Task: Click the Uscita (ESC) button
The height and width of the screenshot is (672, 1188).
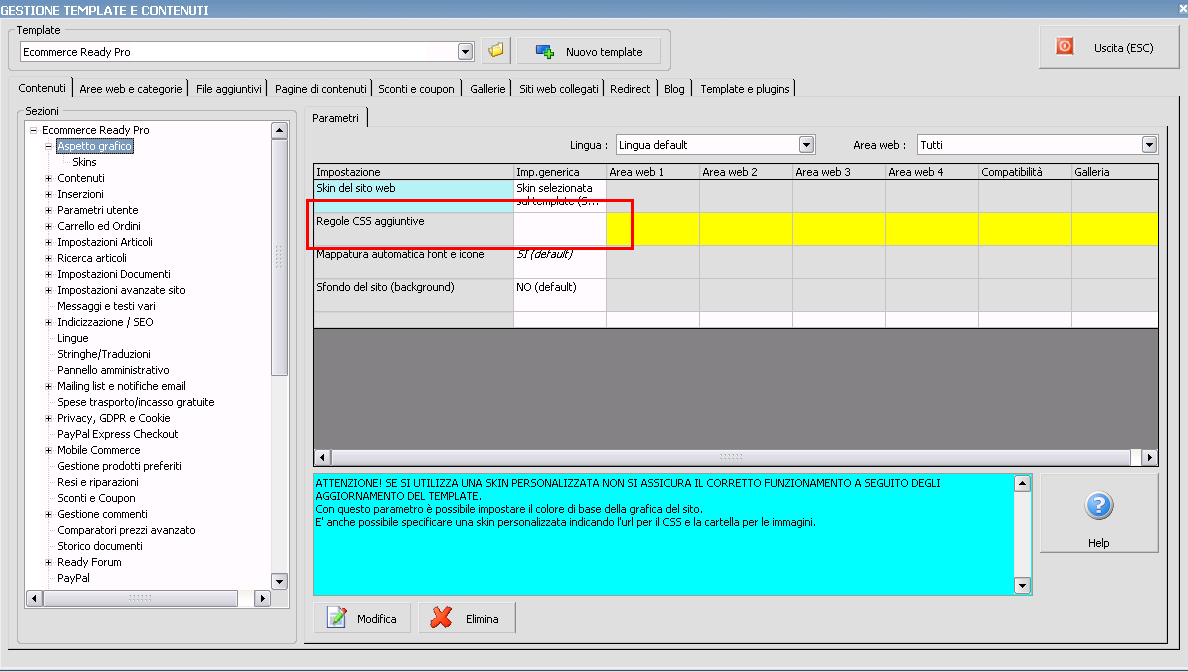Action: (x=1108, y=47)
